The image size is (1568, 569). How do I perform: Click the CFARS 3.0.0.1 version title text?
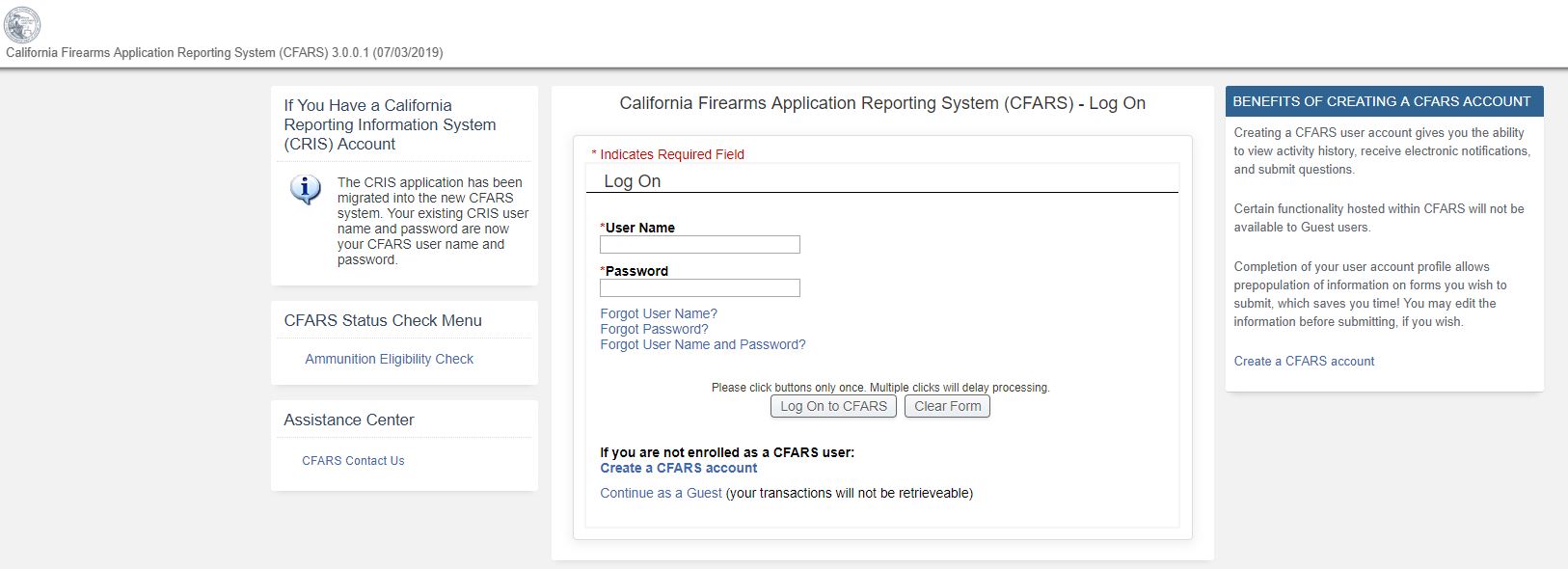[225, 53]
